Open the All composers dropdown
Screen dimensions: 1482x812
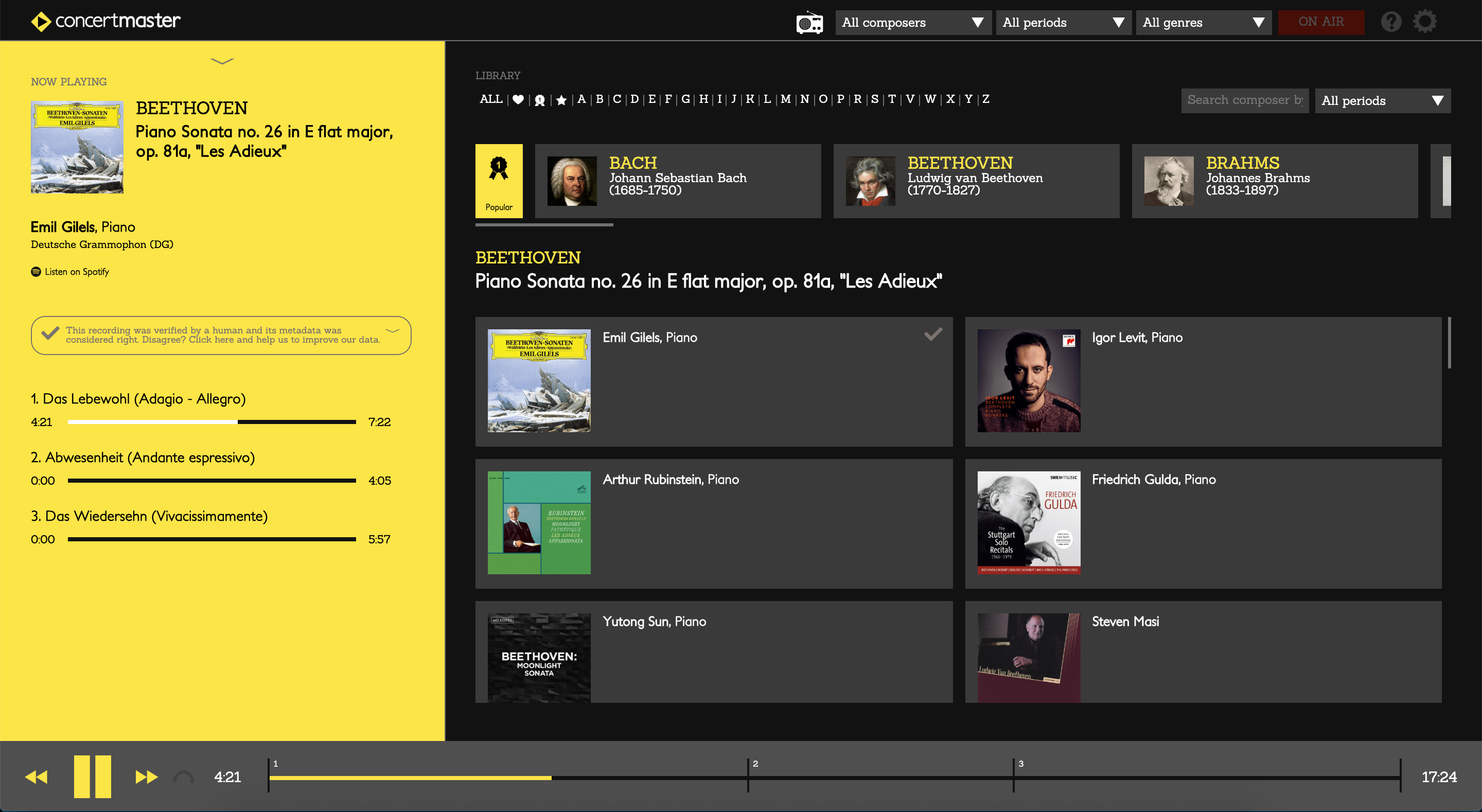[912, 23]
